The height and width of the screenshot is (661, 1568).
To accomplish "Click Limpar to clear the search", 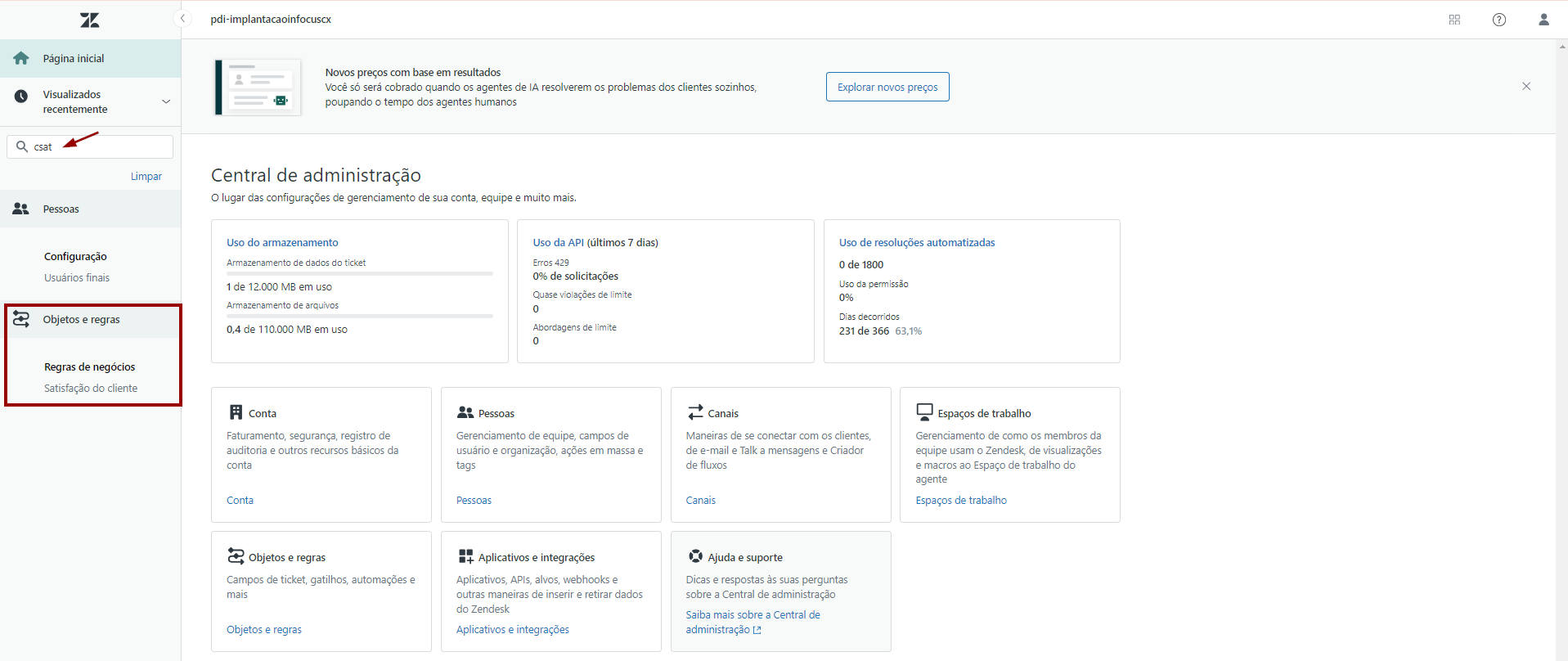I will (146, 176).
